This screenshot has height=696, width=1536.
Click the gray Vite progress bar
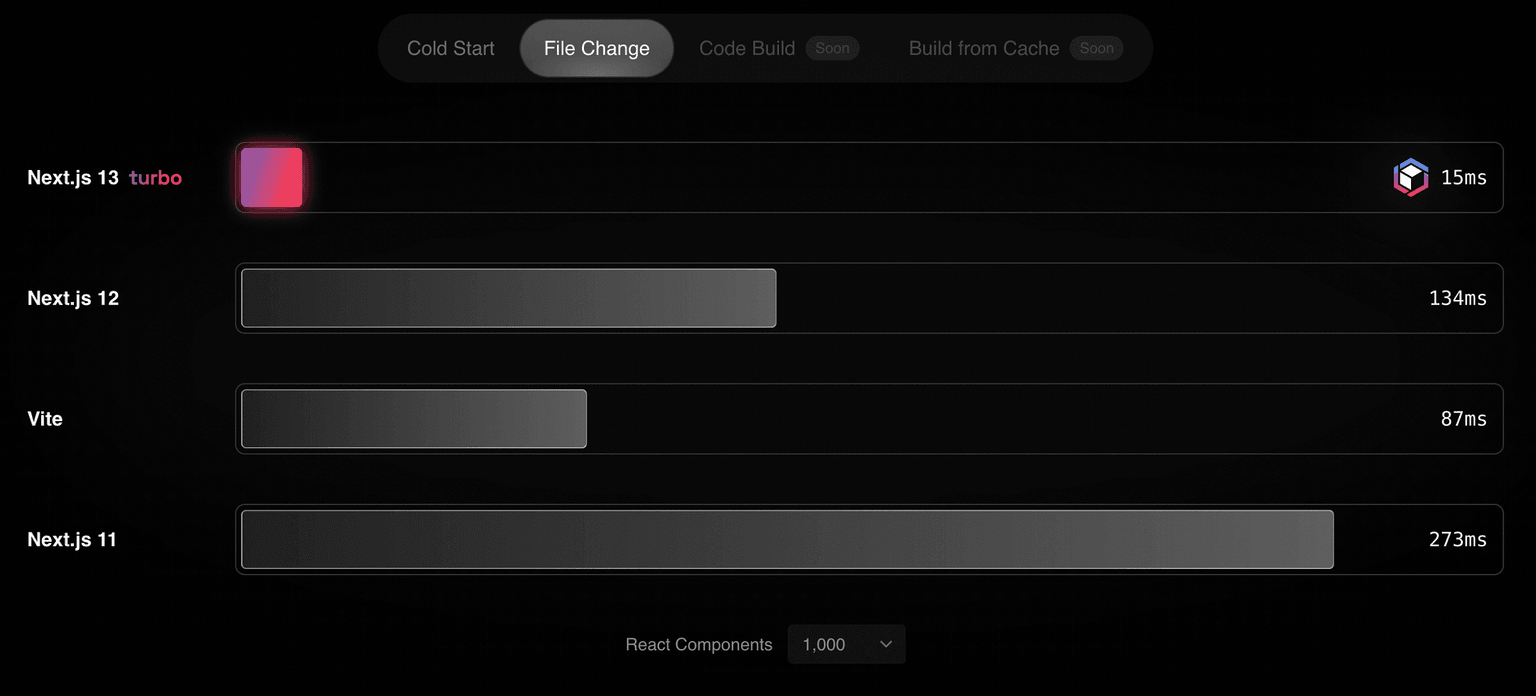point(414,419)
